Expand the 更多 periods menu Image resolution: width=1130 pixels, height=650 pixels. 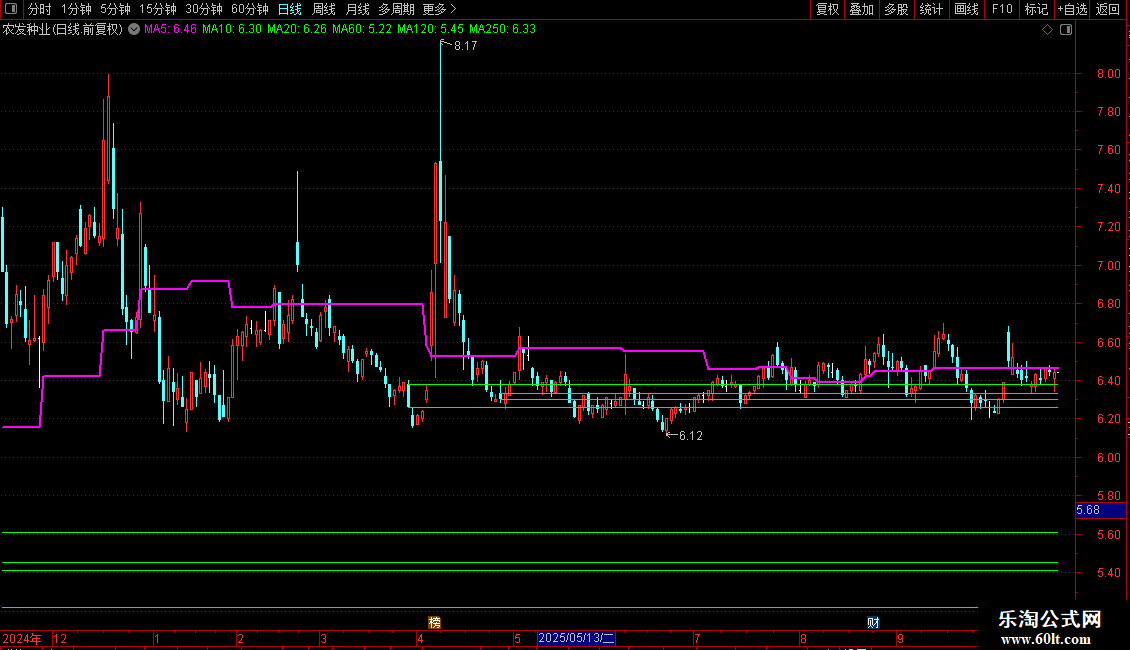[439, 9]
